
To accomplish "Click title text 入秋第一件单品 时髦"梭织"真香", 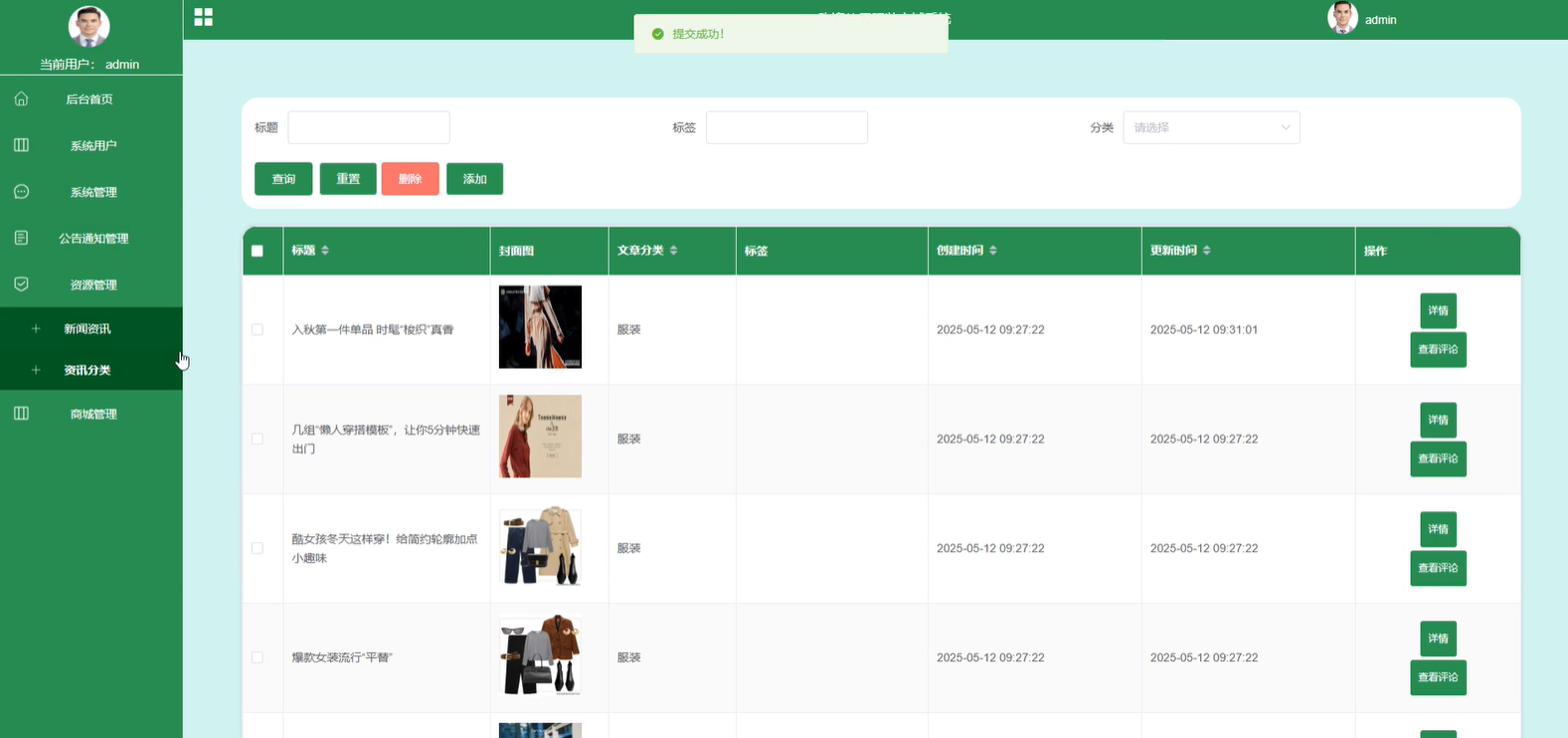I will click(372, 329).
